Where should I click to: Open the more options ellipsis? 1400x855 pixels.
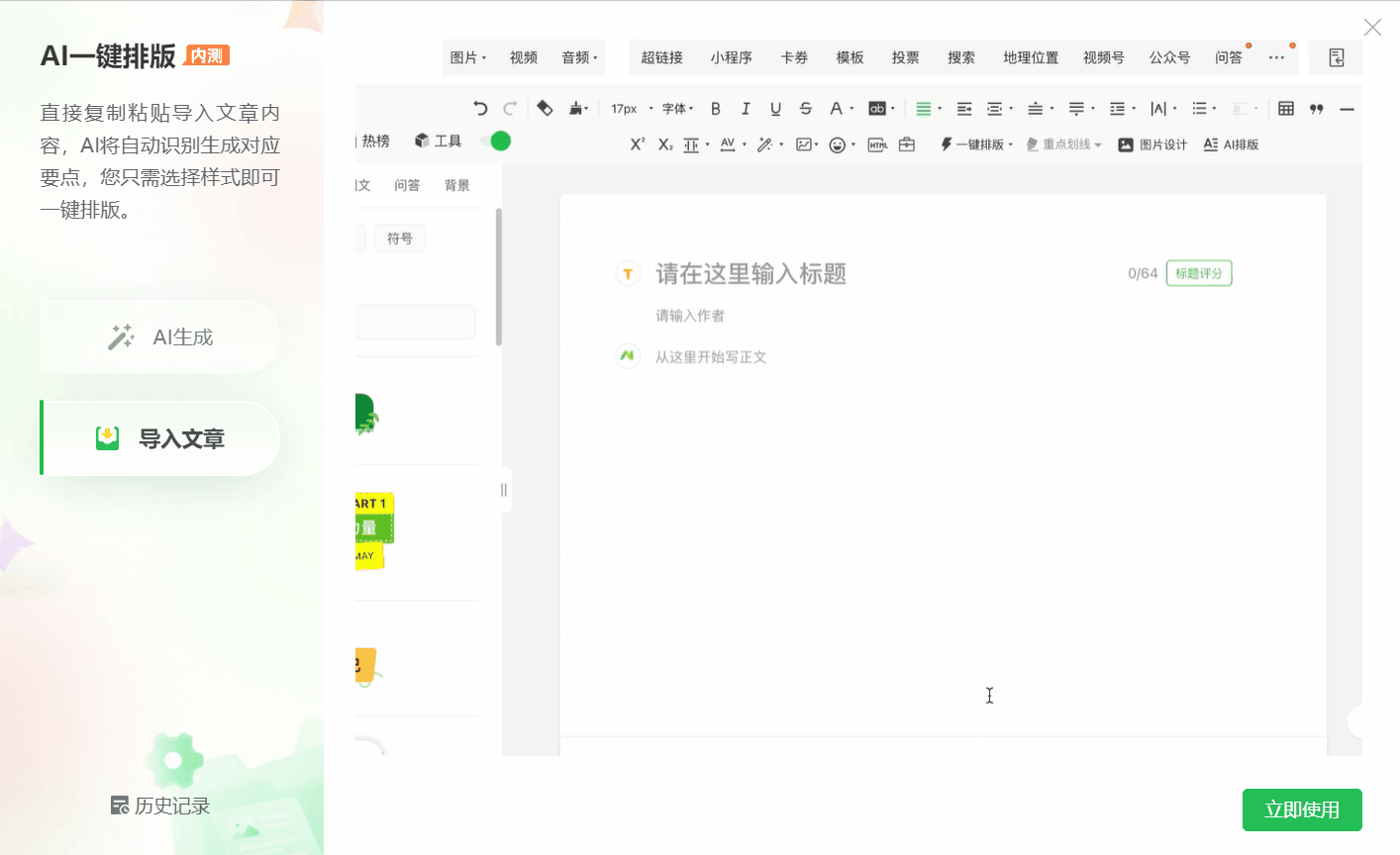[x=1276, y=57]
